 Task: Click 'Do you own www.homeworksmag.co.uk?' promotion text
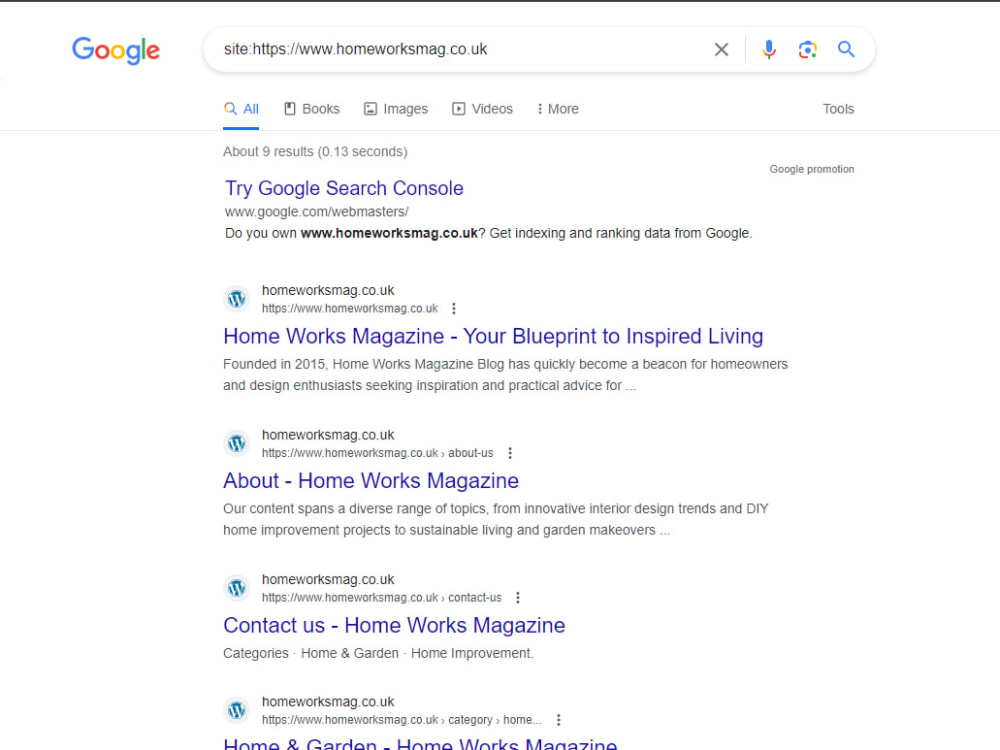click(x=489, y=233)
